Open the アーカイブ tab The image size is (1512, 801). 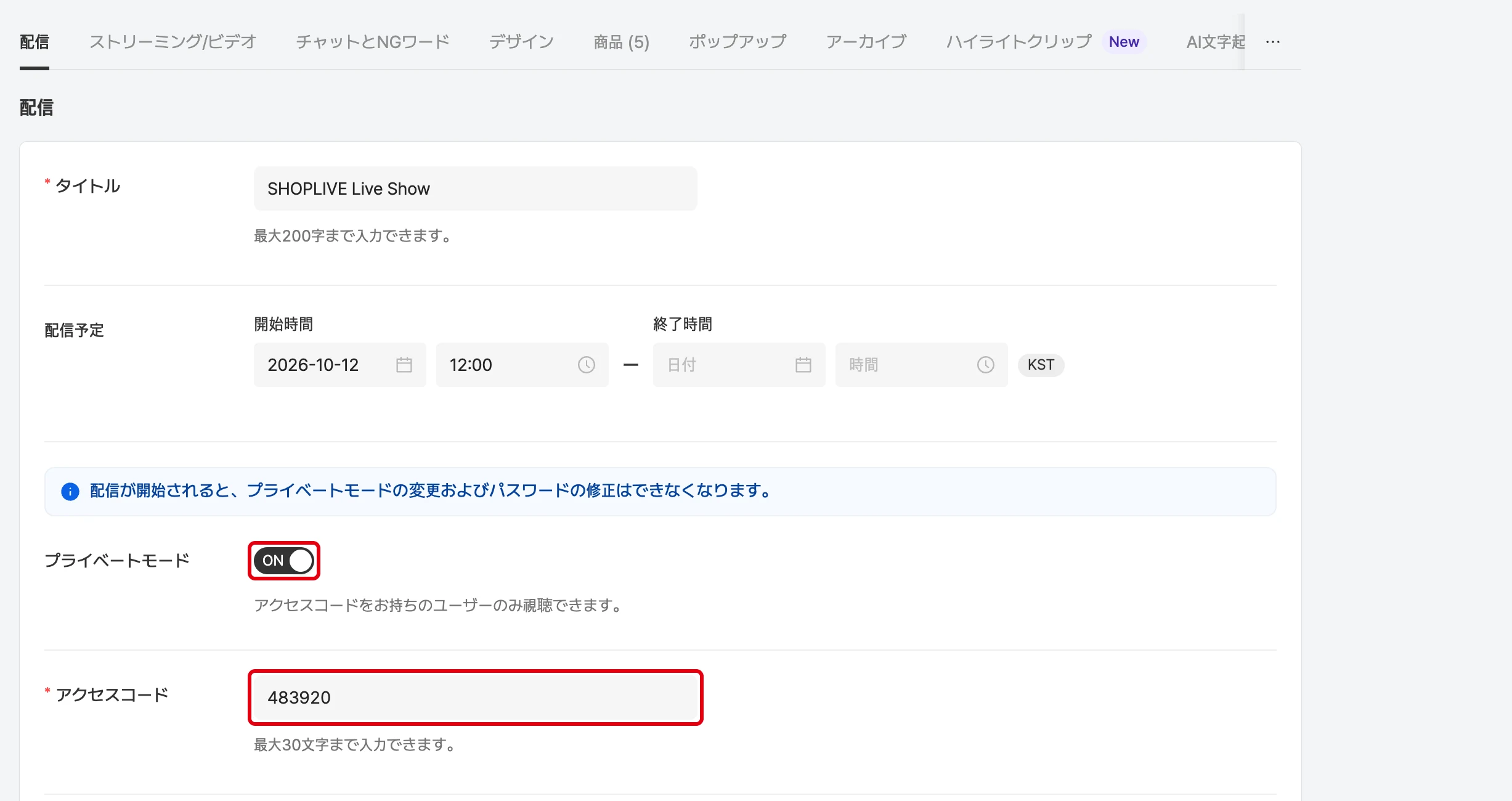(866, 42)
